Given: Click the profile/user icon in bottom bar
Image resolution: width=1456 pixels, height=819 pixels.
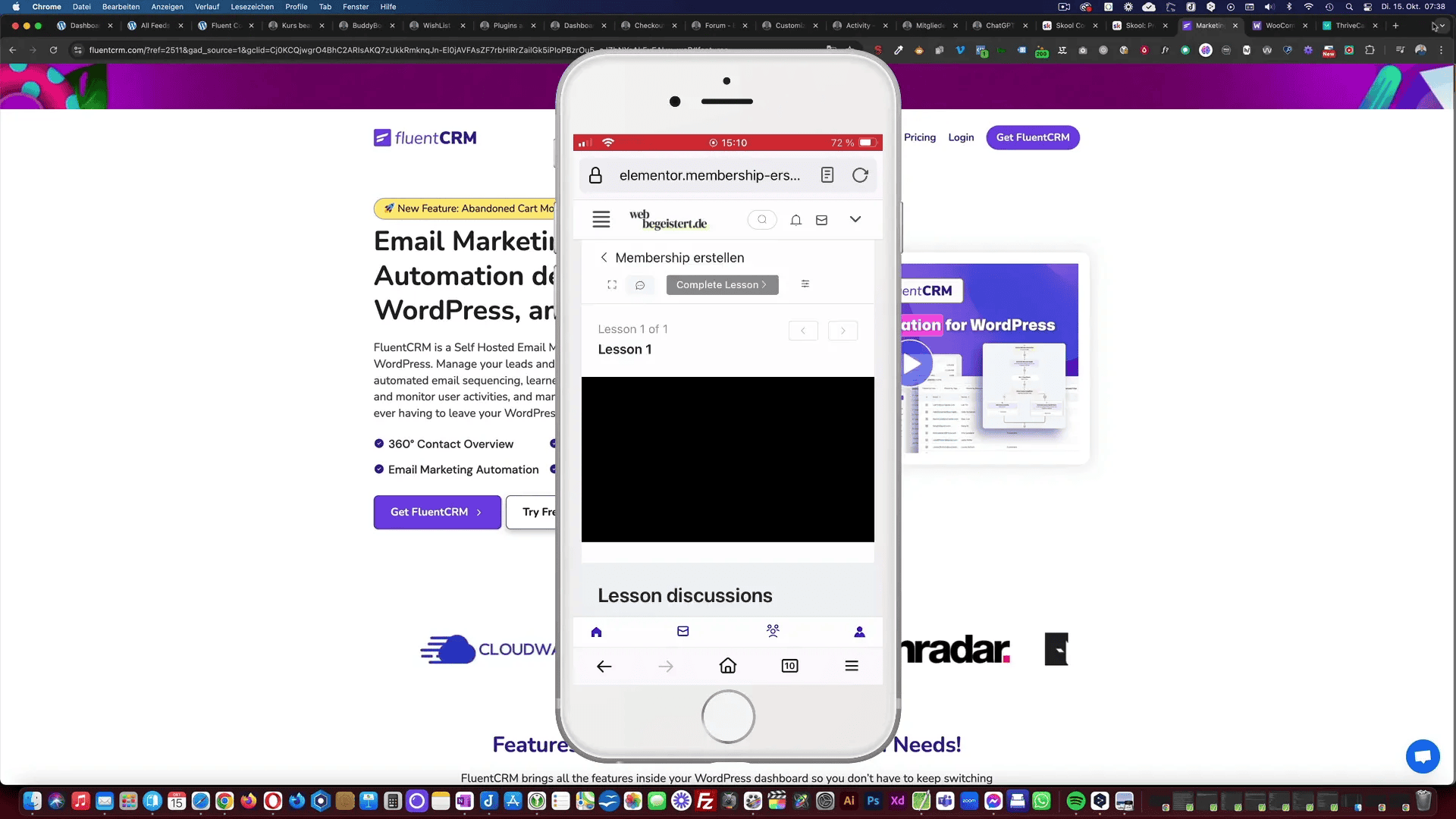Looking at the screenshot, I should pos(859,631).
